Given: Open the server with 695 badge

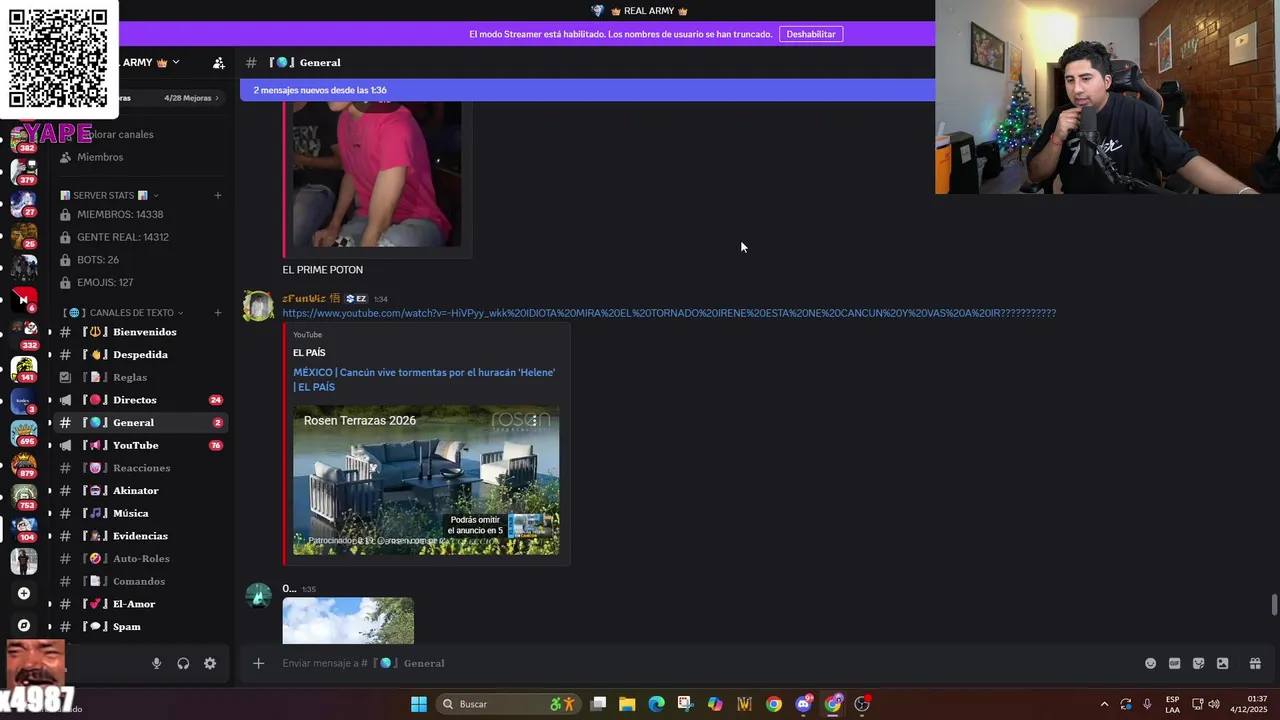Looking at the screenshot, I should point(24,432).
